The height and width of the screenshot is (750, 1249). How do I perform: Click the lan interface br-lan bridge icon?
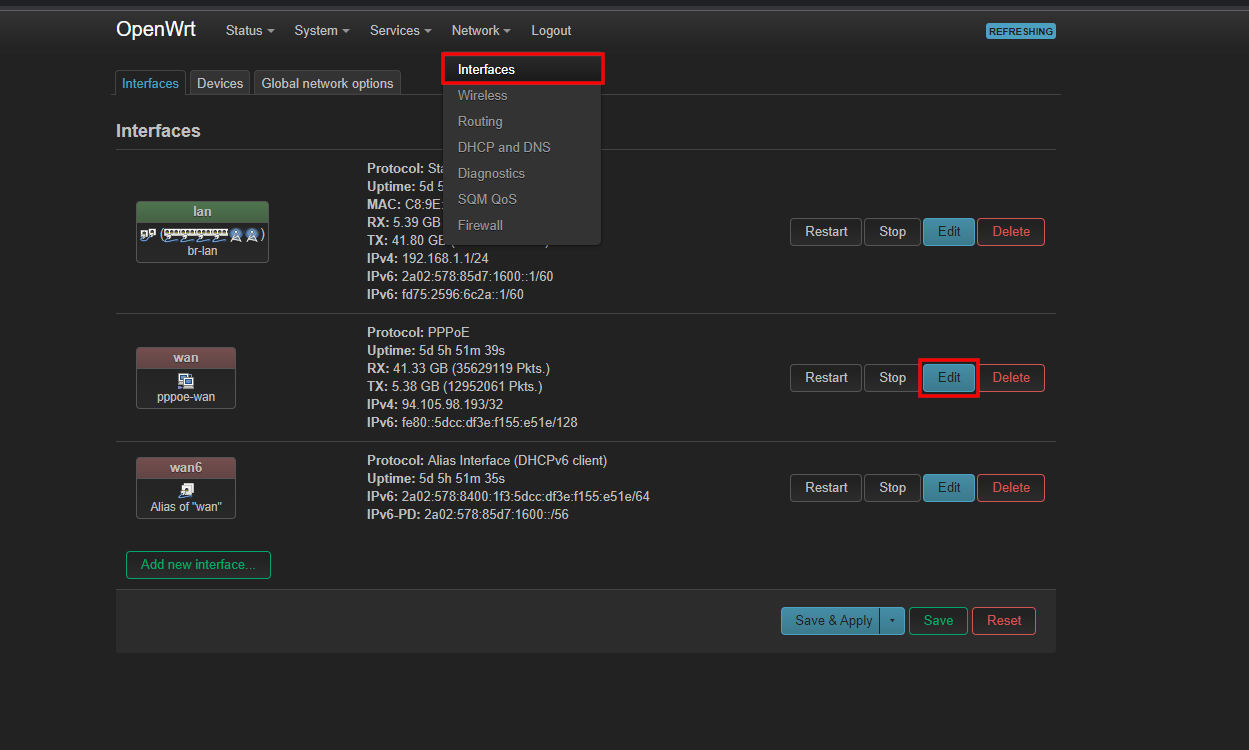point(202,234)
